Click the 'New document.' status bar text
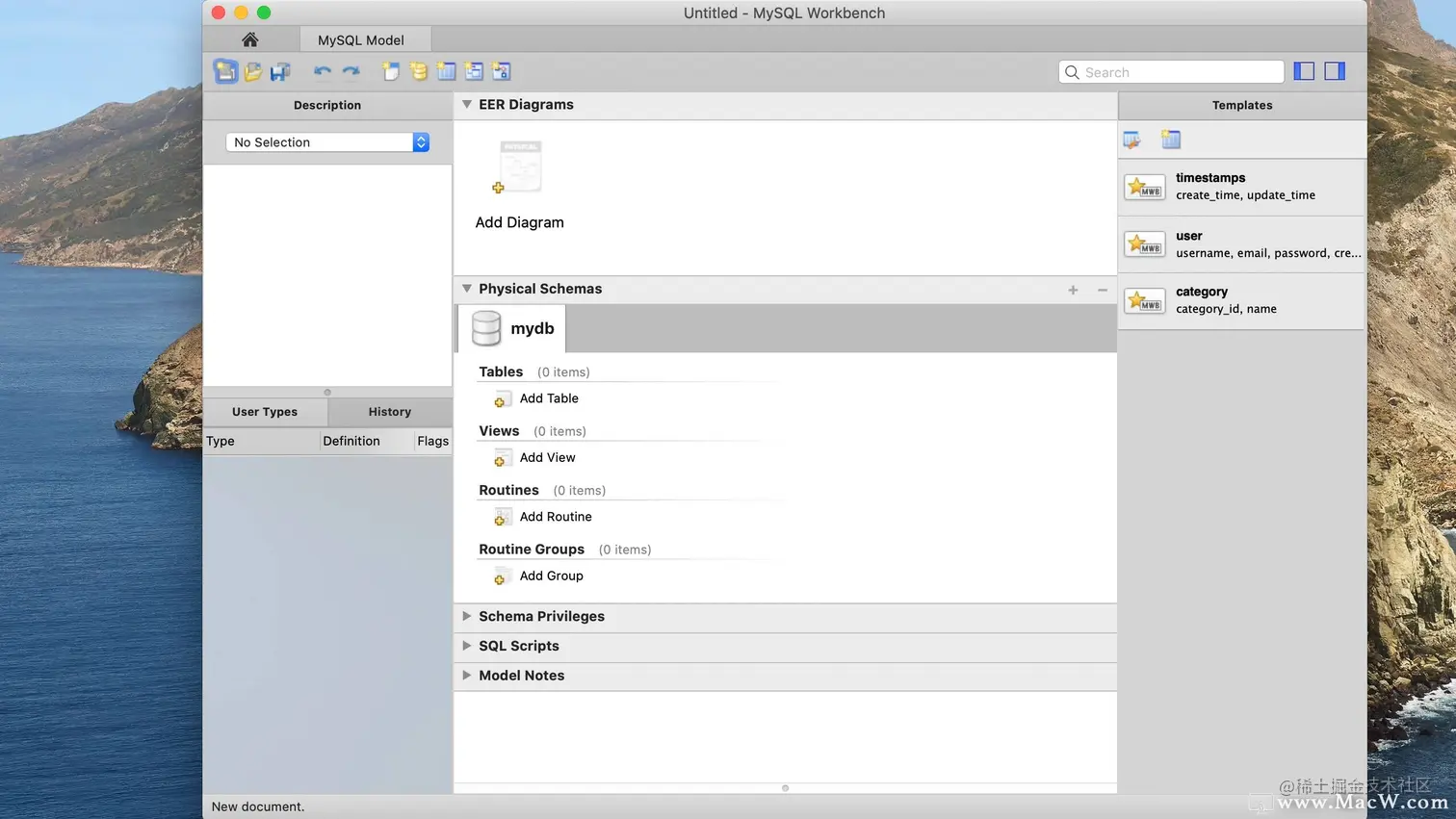Viewport: 1456px width, 819px height. coord(258,806)
